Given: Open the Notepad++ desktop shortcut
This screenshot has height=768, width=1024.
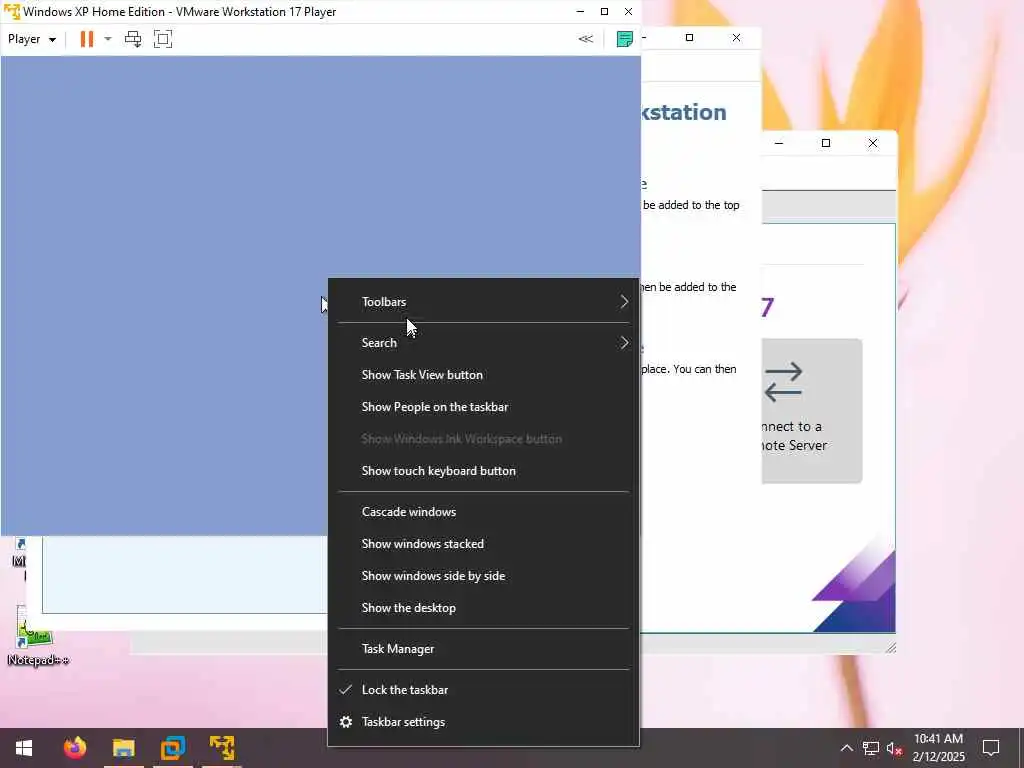Looking at the screenshot, I should tap(37, 638).
